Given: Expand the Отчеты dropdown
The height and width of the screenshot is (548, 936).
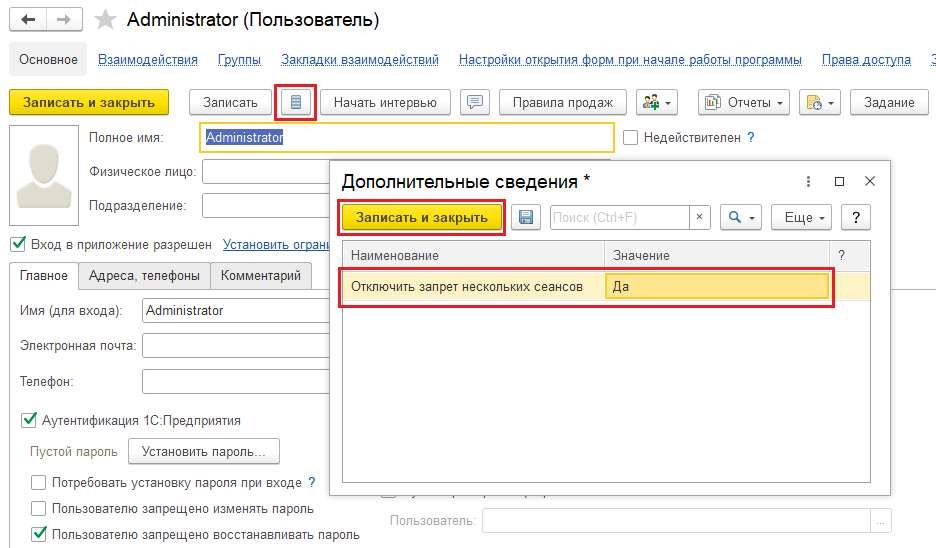Looking at the screenshot, I should [744, 102].
